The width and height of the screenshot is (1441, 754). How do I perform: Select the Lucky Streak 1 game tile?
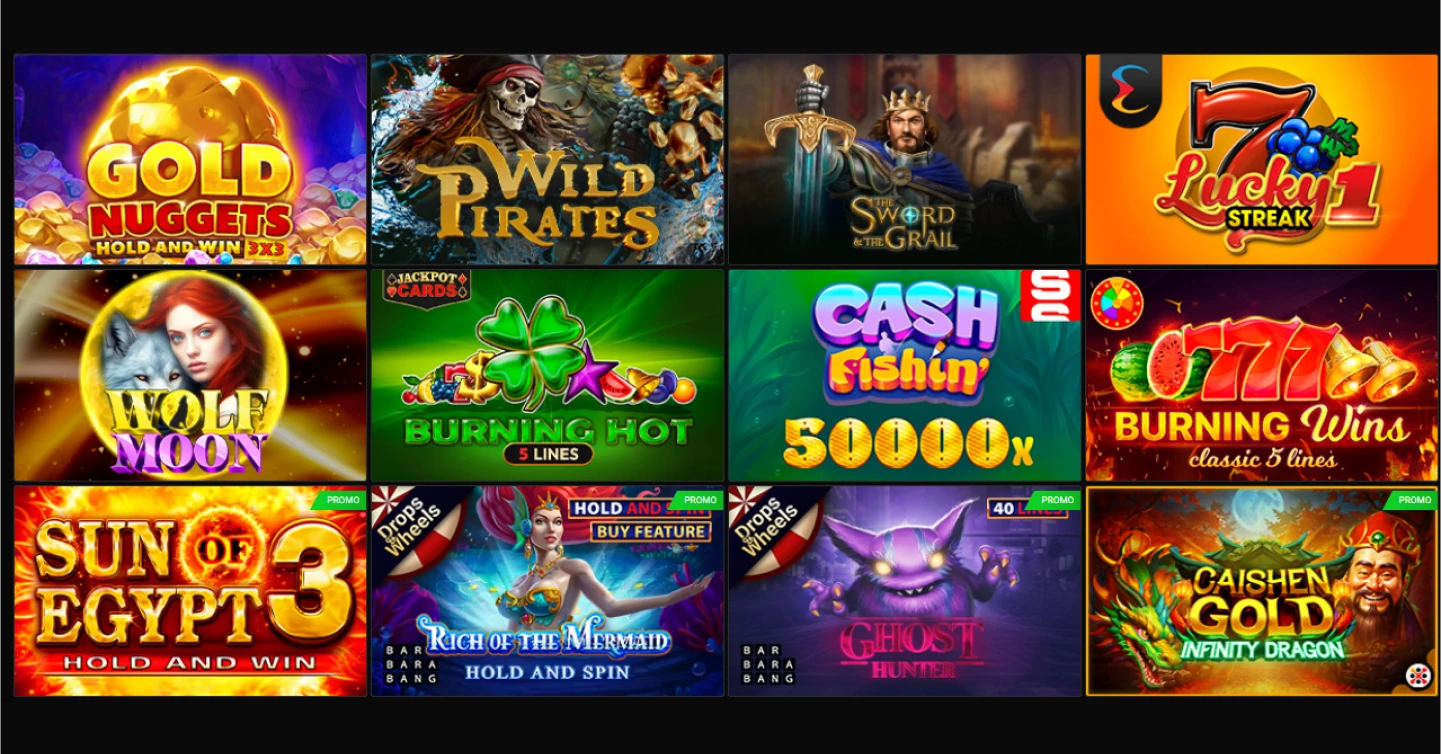pos(1261,159)
